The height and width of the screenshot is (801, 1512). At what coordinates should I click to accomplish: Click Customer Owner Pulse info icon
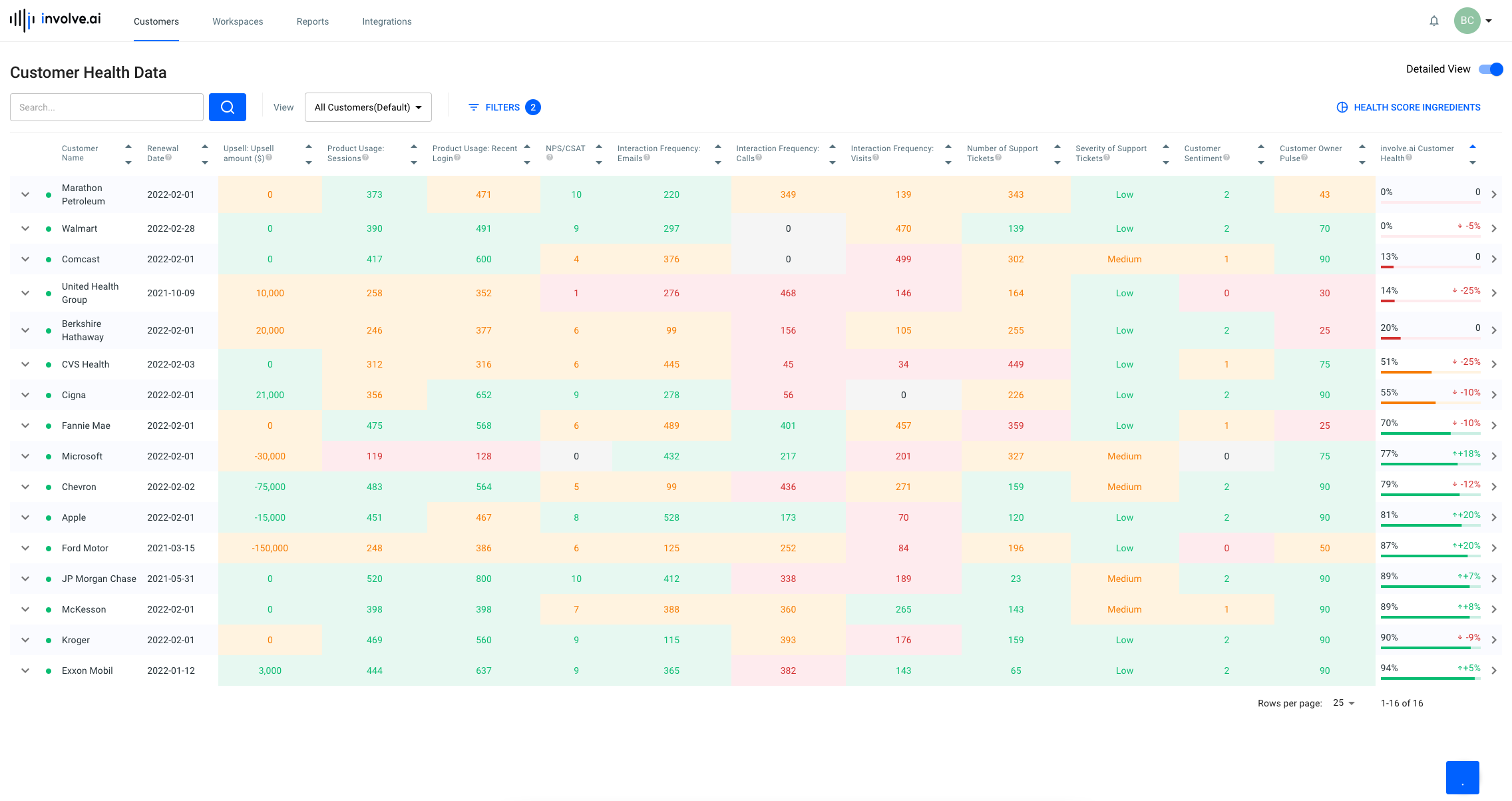[x=1304, y=158]
